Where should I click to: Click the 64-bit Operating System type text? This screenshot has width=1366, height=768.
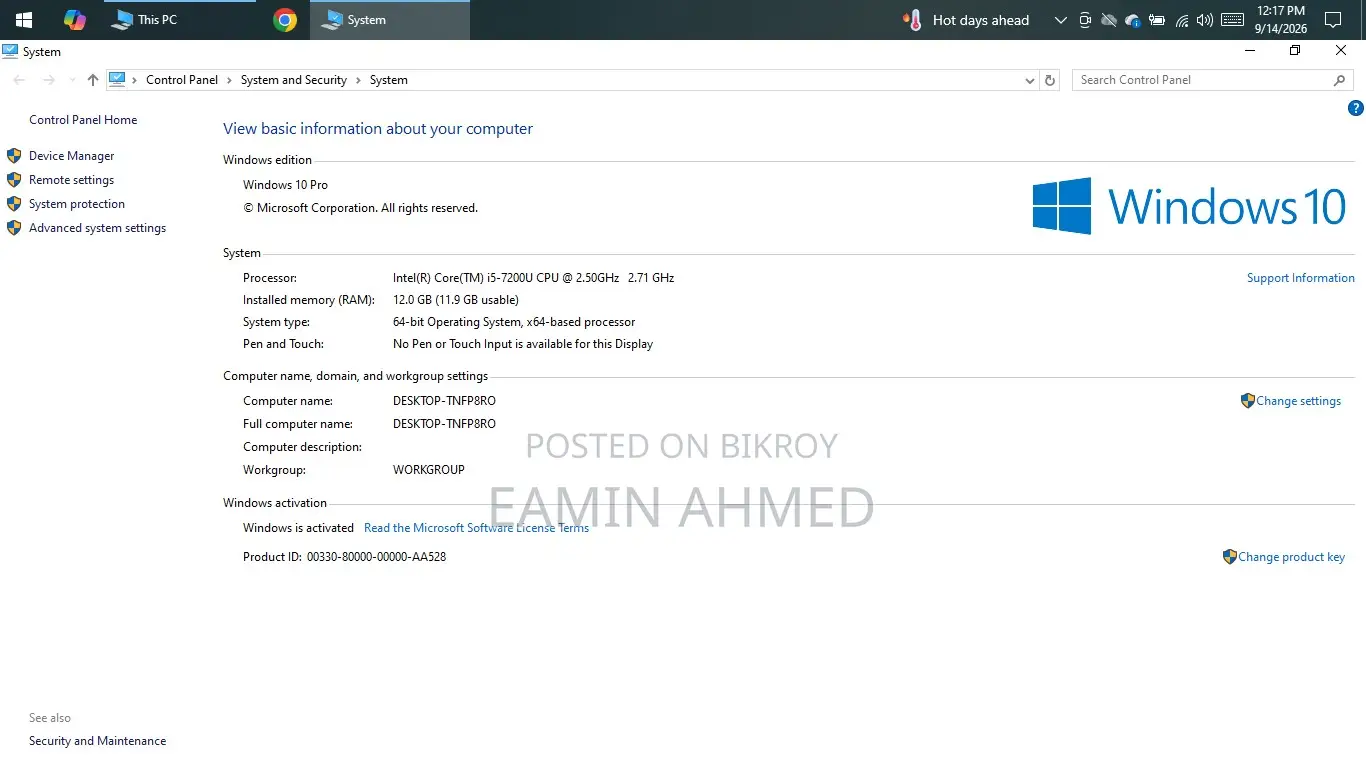(x=514, y=322)
